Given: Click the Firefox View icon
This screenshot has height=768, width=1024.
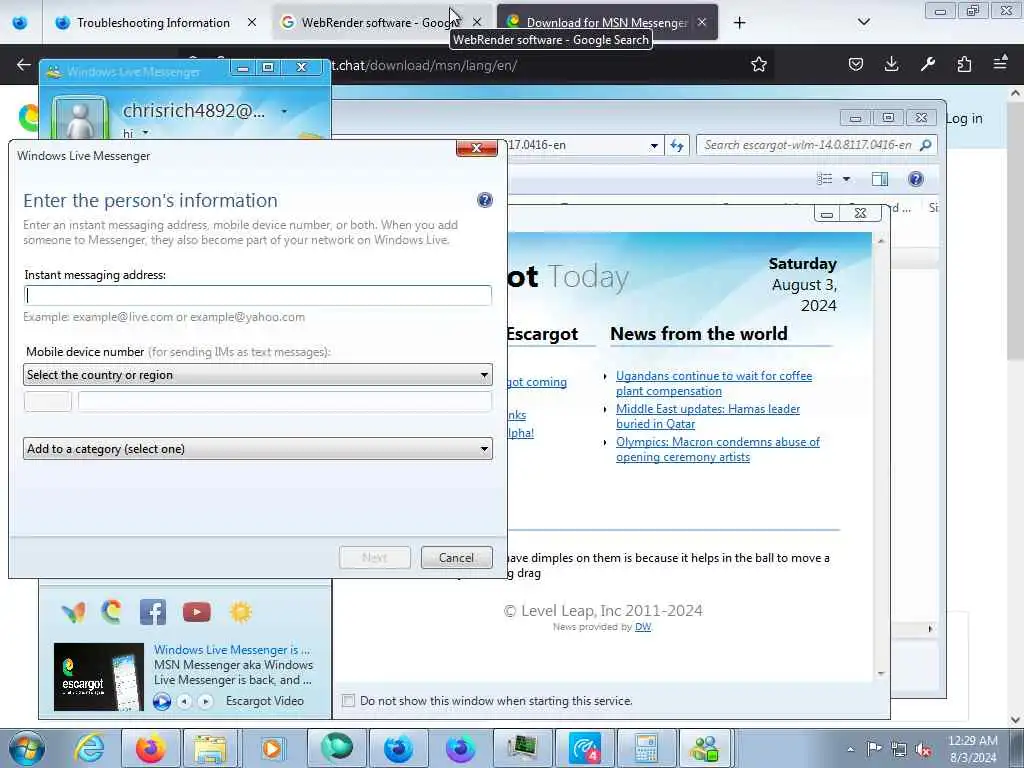Looking at the screenshot, I should pos(20,23).
